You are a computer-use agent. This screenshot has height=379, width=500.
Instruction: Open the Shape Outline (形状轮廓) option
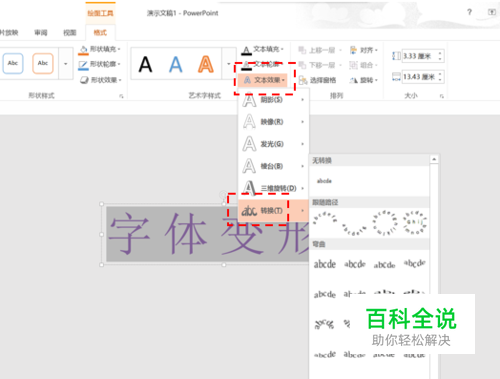point(100,64)
